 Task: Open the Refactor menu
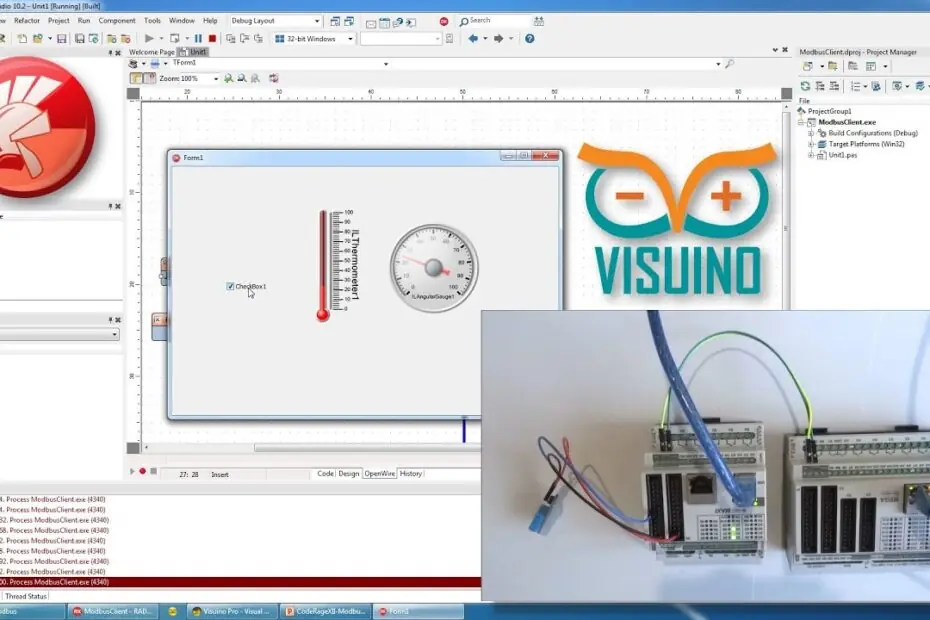27,21
